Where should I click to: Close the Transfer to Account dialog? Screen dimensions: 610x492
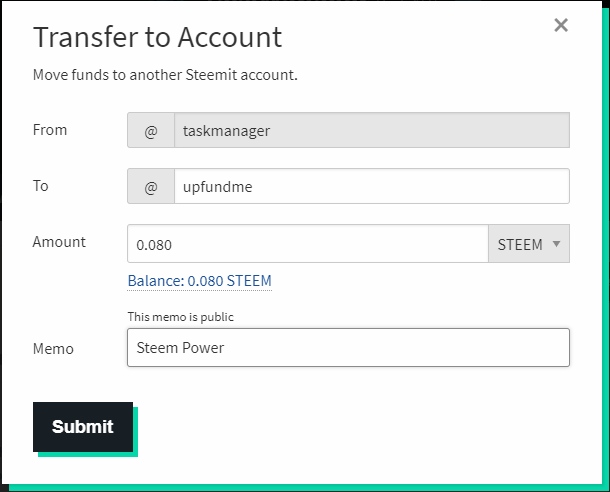(561, 25)
